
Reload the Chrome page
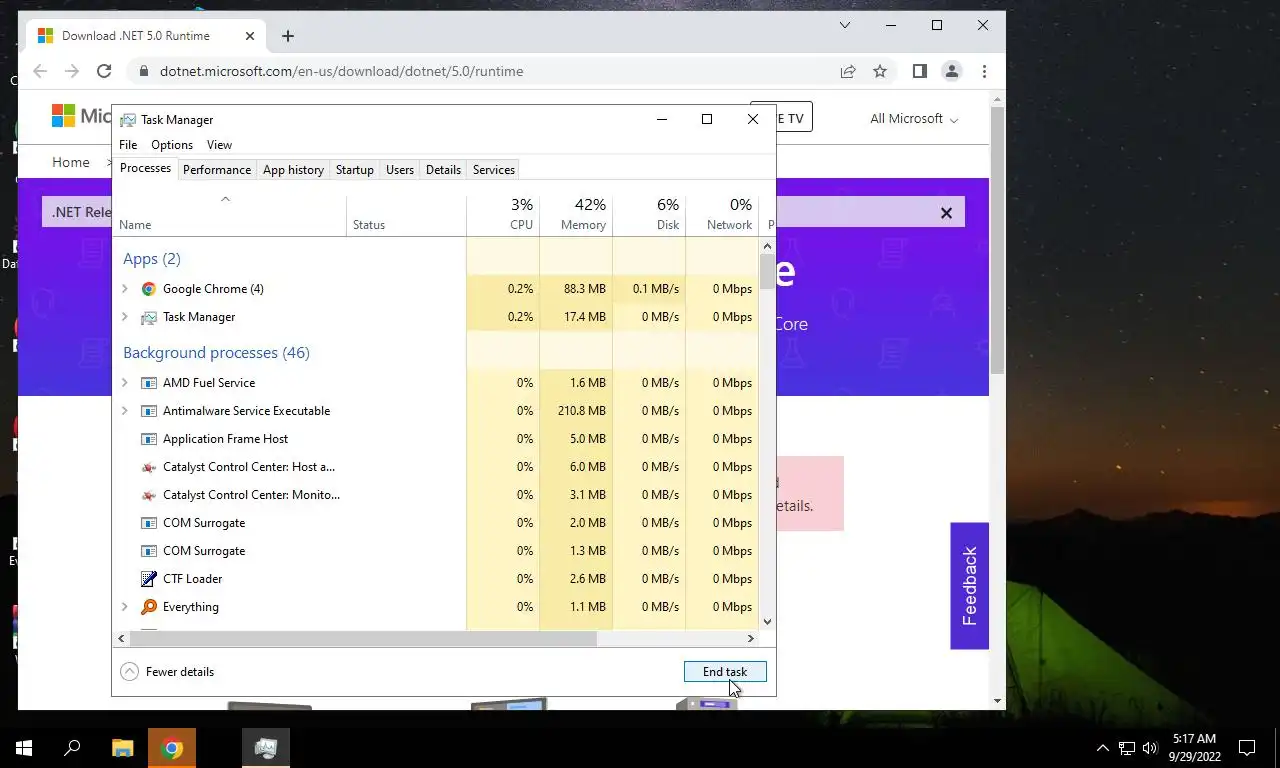[104, 71]
